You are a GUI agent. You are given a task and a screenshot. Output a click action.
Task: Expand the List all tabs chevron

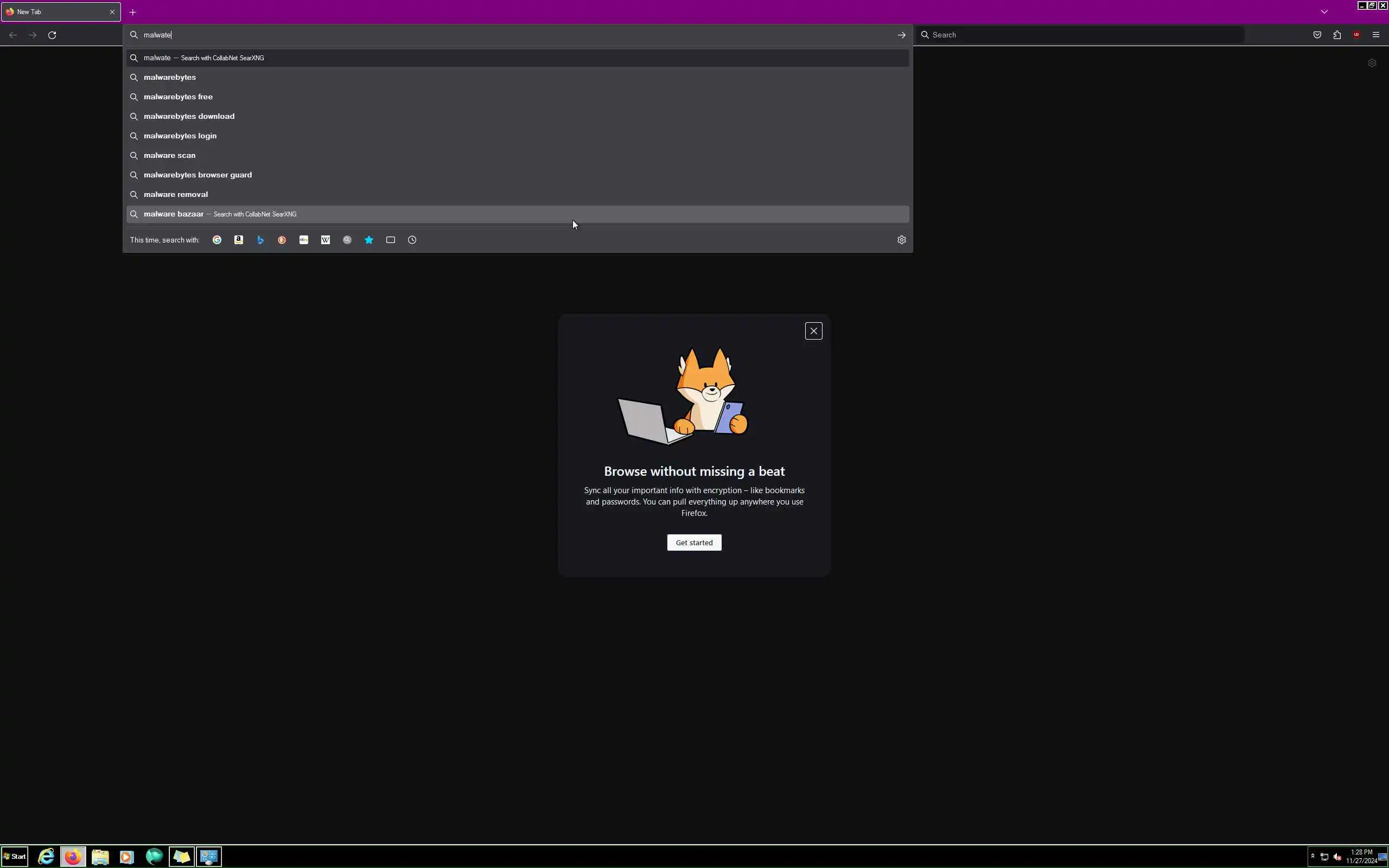pyautogui.click(x=1324, y=11)
